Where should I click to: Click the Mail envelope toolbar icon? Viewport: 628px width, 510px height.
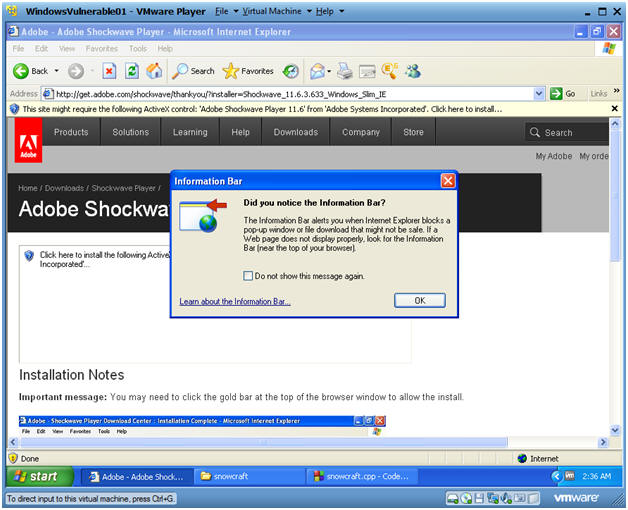(x=317, y=71)
